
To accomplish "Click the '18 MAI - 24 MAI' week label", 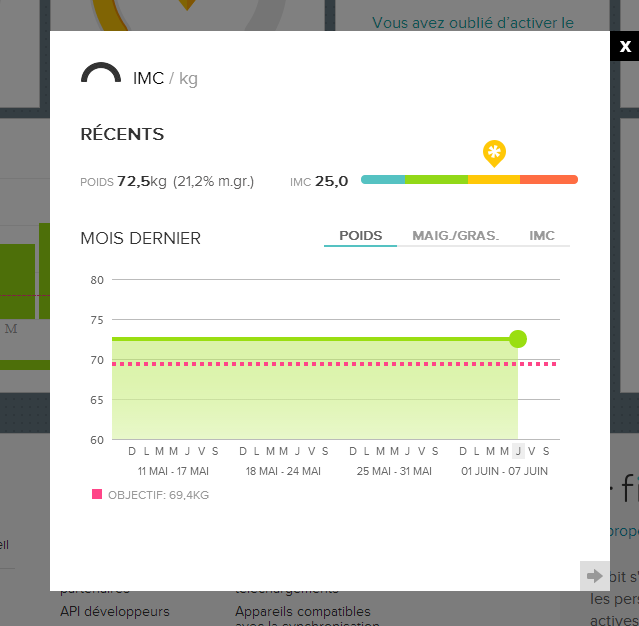I will pyautogui.click(x=283, y=471).
